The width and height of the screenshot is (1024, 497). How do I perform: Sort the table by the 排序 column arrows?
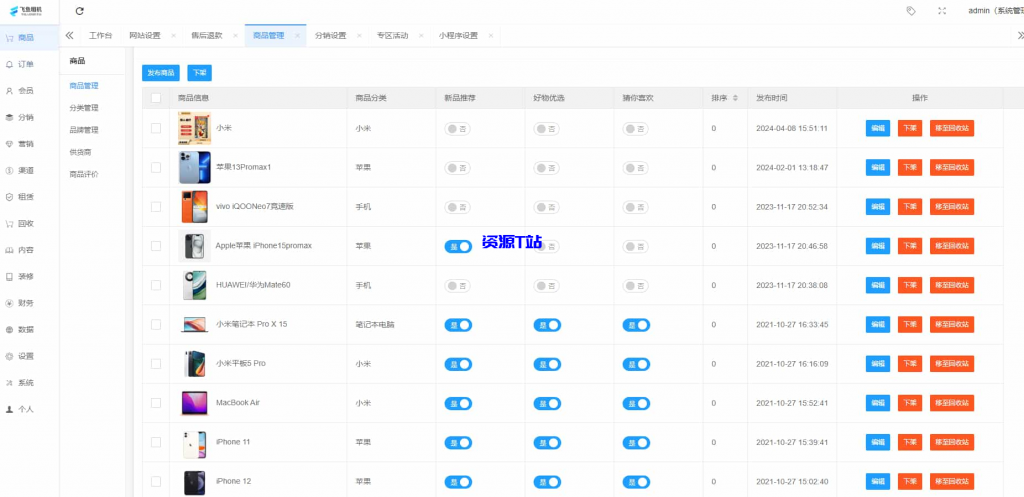pyautogui.click(x=735, y=98)
